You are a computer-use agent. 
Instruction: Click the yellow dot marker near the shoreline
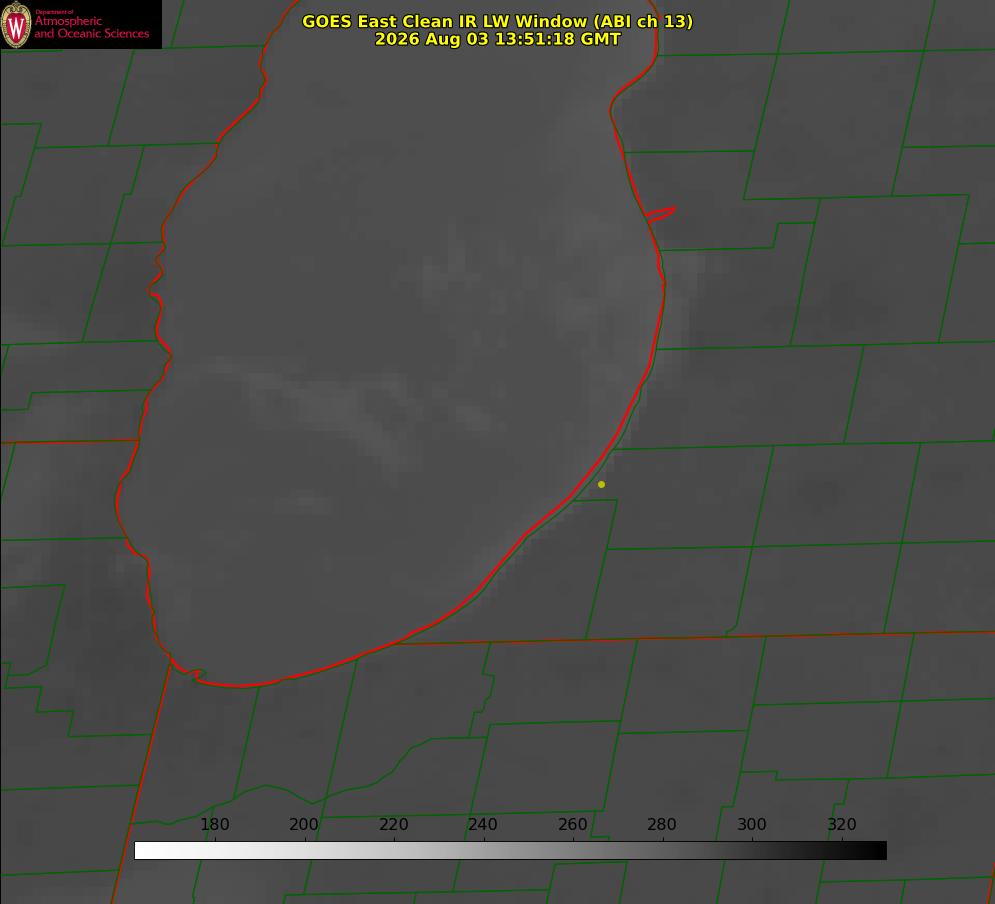[x=601, y=484]
